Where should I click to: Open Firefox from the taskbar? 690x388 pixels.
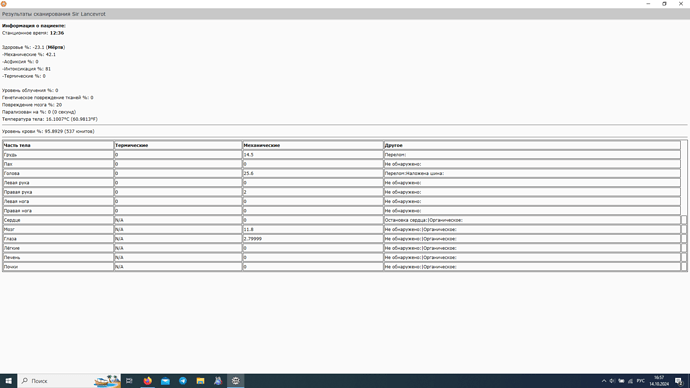pos(147,381)
